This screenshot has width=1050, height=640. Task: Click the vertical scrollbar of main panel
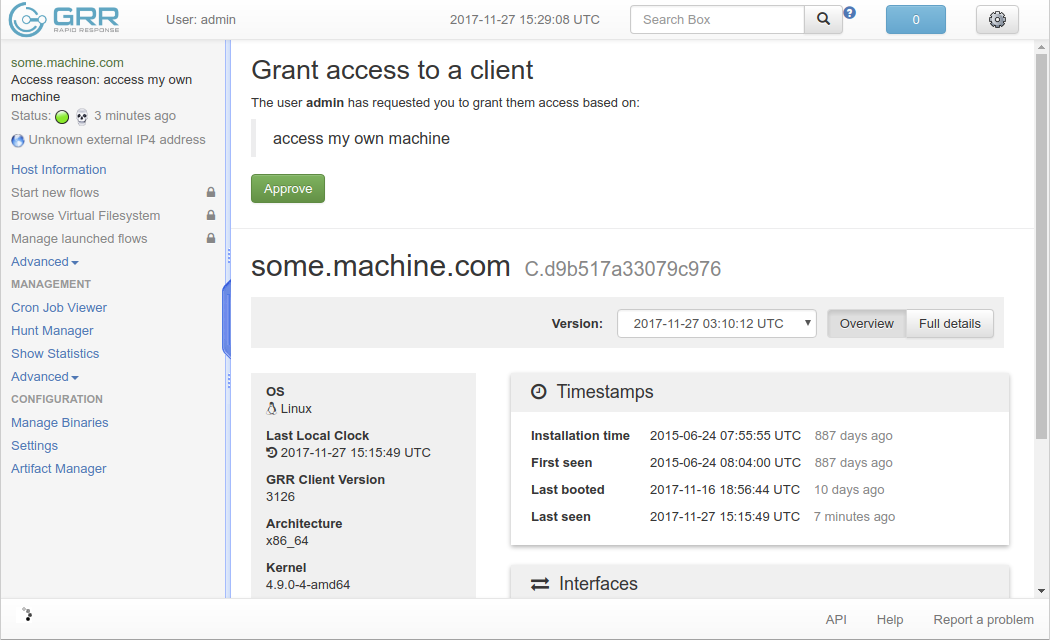(x=1041, y=246)
